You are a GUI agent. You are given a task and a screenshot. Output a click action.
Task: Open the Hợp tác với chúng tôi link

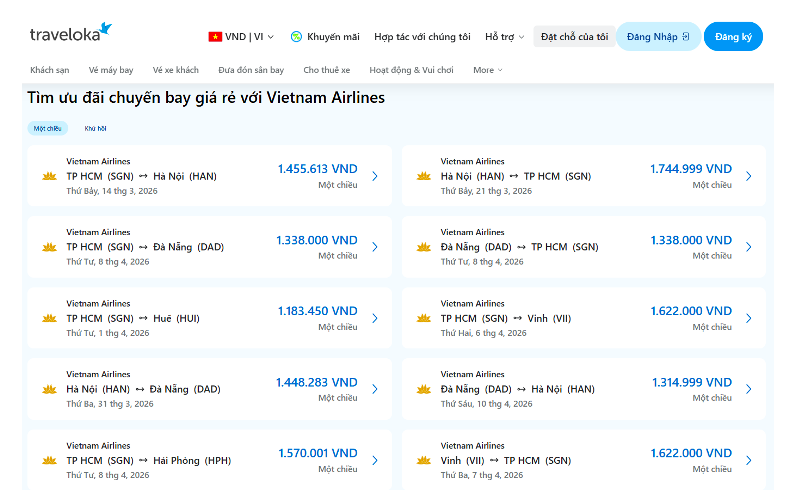pyautogui.click(x=422, y=37)
